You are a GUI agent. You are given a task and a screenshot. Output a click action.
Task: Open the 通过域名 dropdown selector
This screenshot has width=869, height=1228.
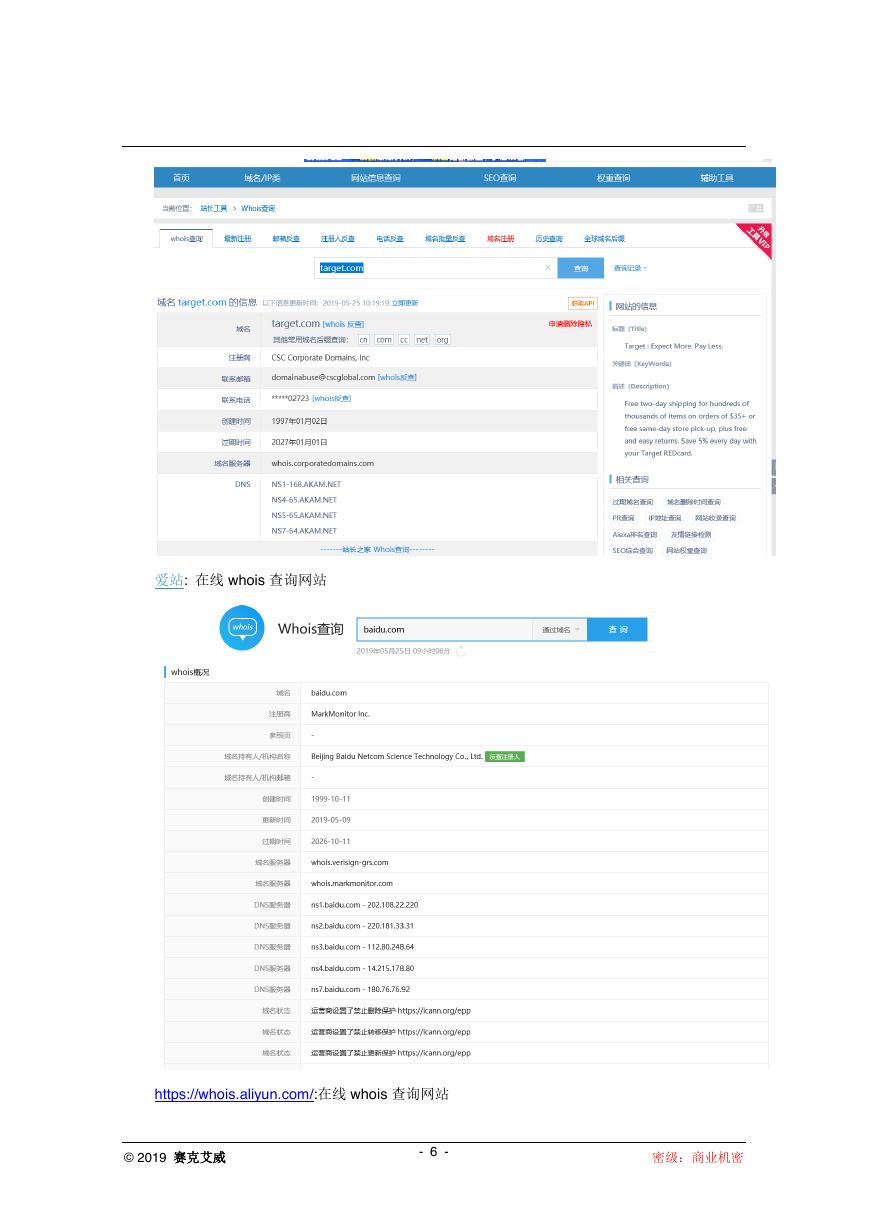tap(561, 630)
